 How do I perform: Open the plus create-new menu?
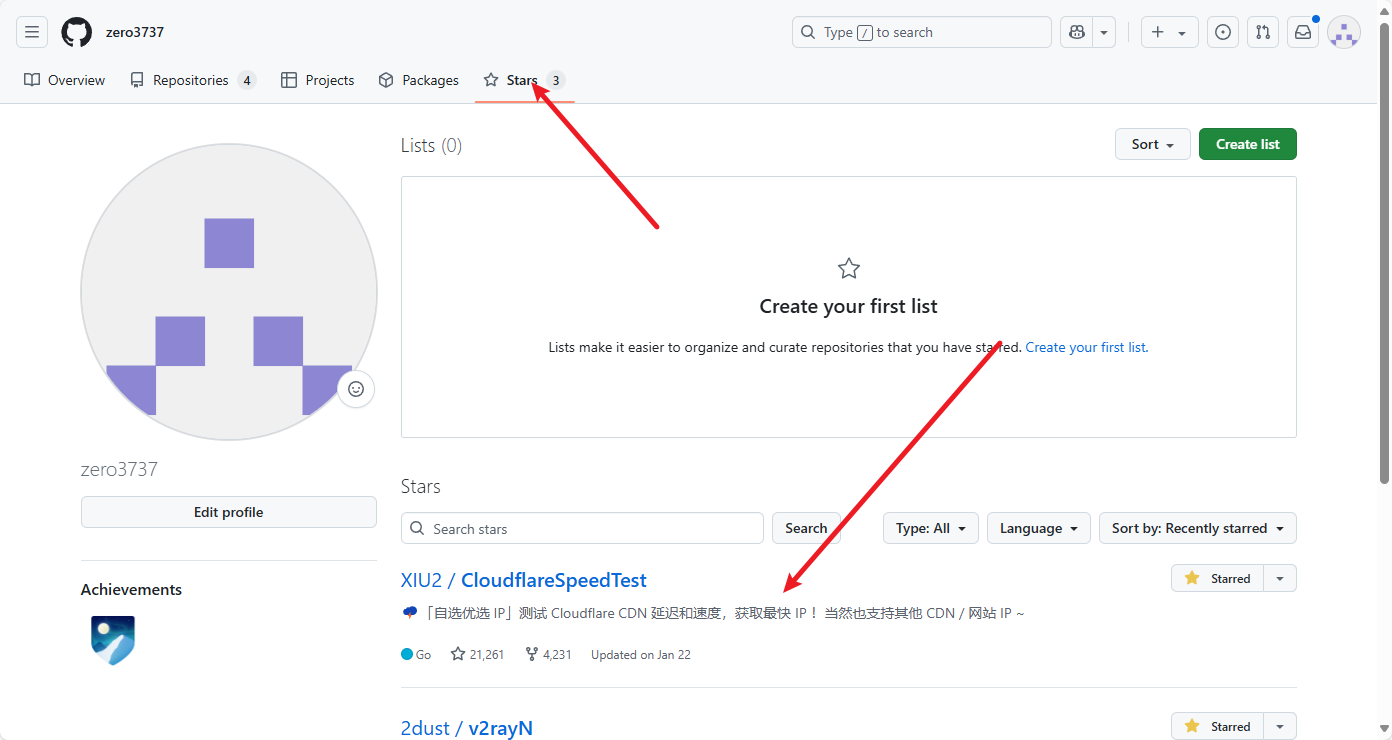(x=1169, y=32)
